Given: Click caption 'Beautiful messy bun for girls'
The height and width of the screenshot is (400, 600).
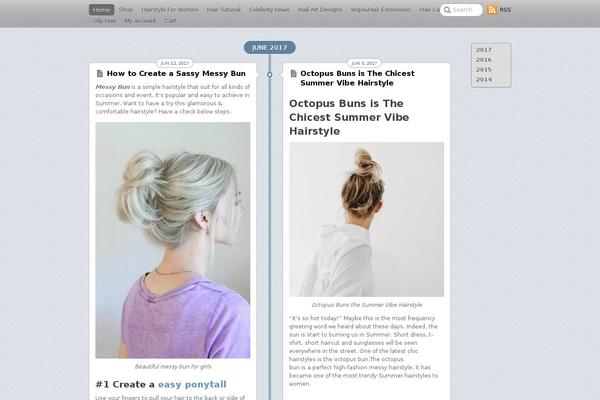Looking at the screenshot, I should point(173,366).
